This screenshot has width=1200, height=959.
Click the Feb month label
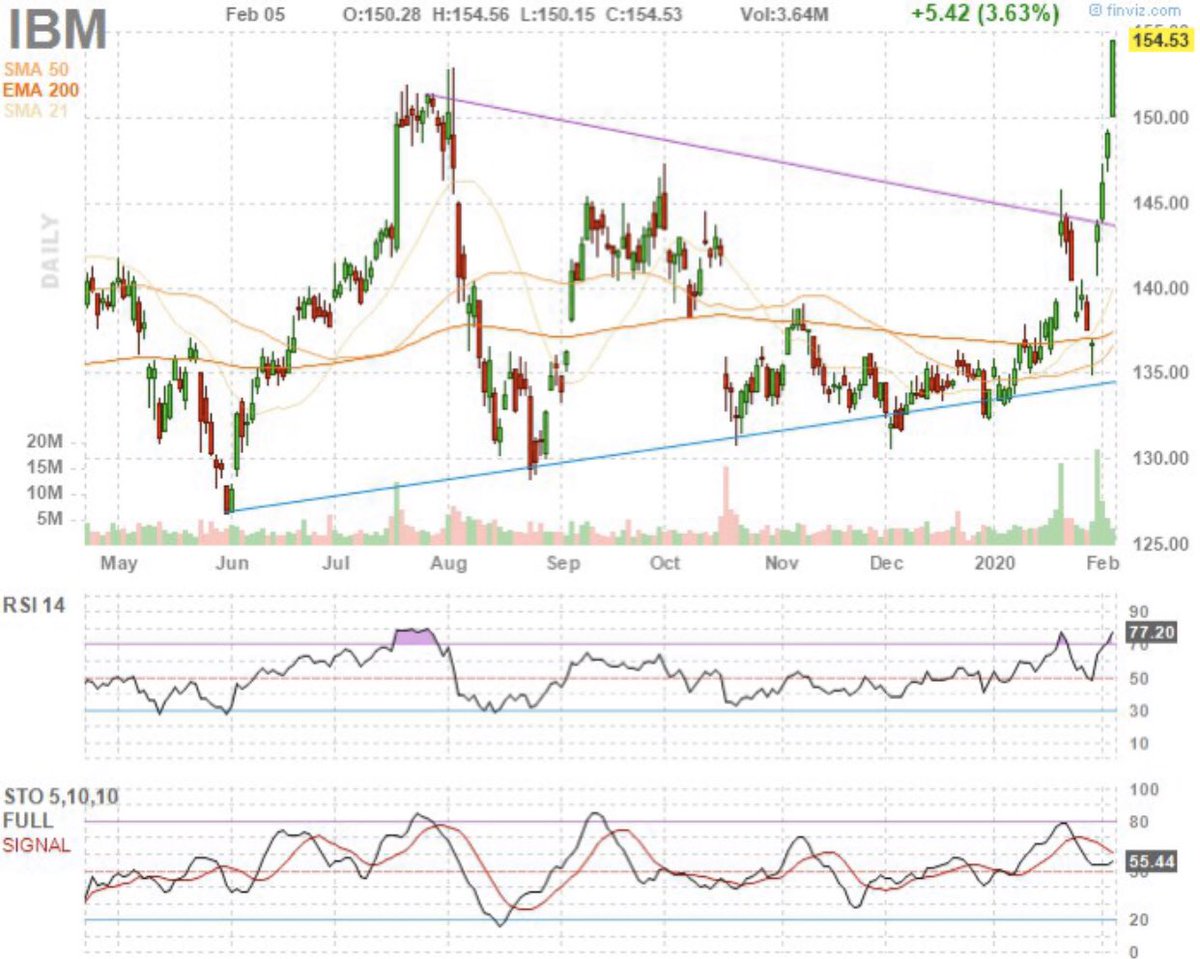coord(1101,563)
